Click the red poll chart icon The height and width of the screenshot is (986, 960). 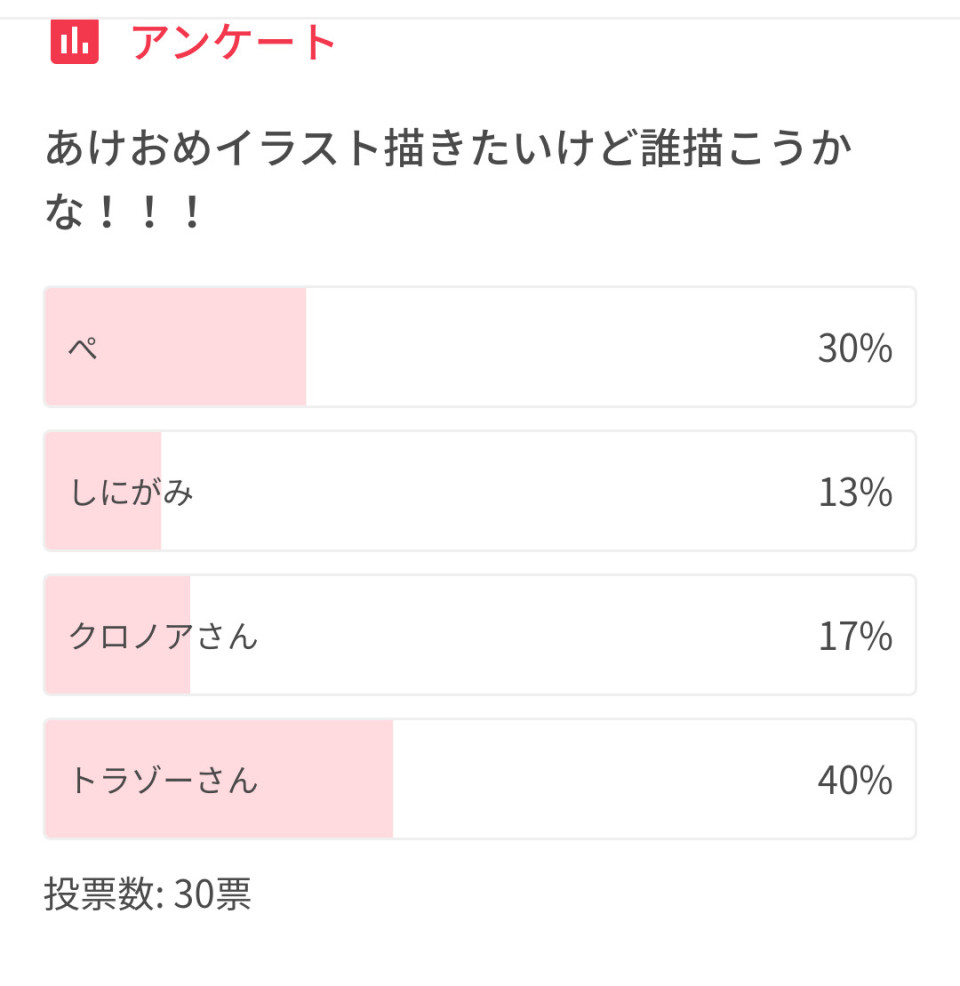pyautogui.click(x=75, y=42)
